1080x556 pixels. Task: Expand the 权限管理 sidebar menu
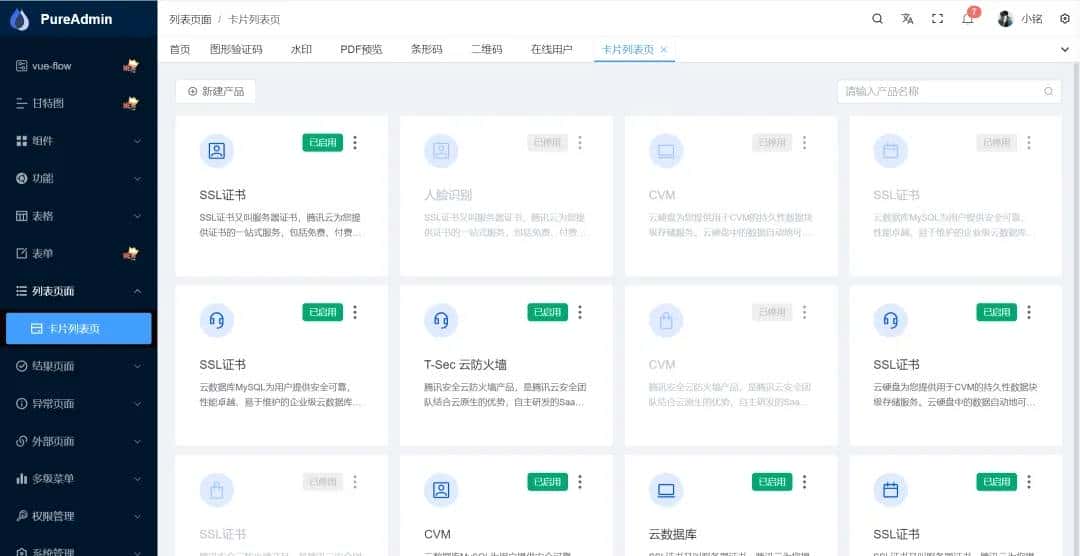79,516
